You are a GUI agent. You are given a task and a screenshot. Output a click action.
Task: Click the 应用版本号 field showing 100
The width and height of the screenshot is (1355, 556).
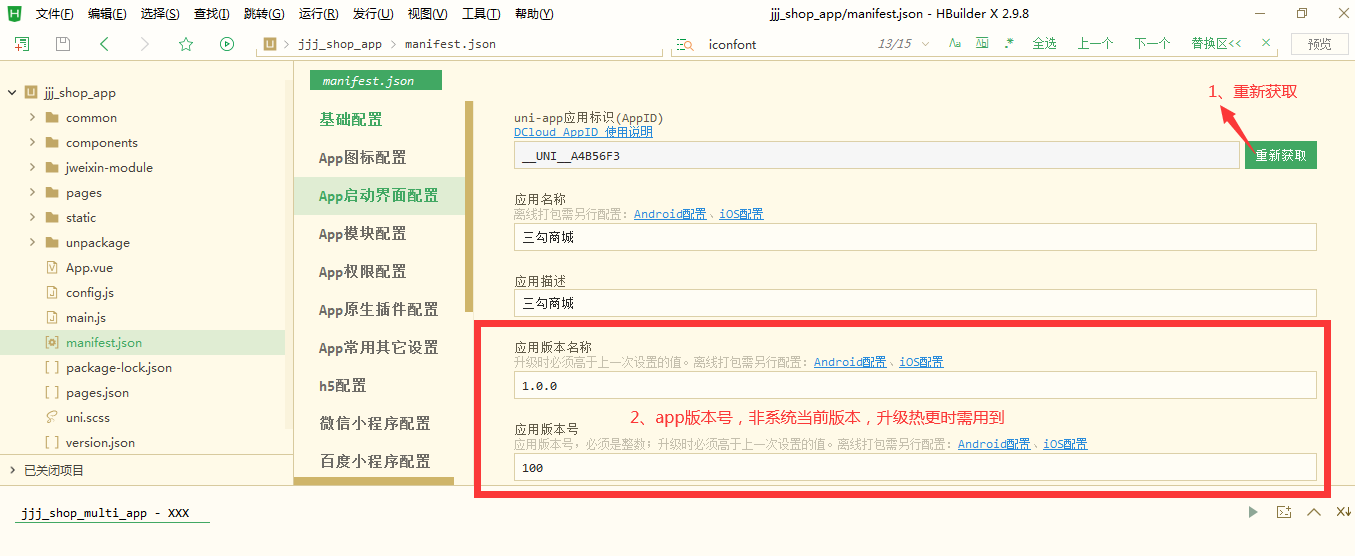915,467
